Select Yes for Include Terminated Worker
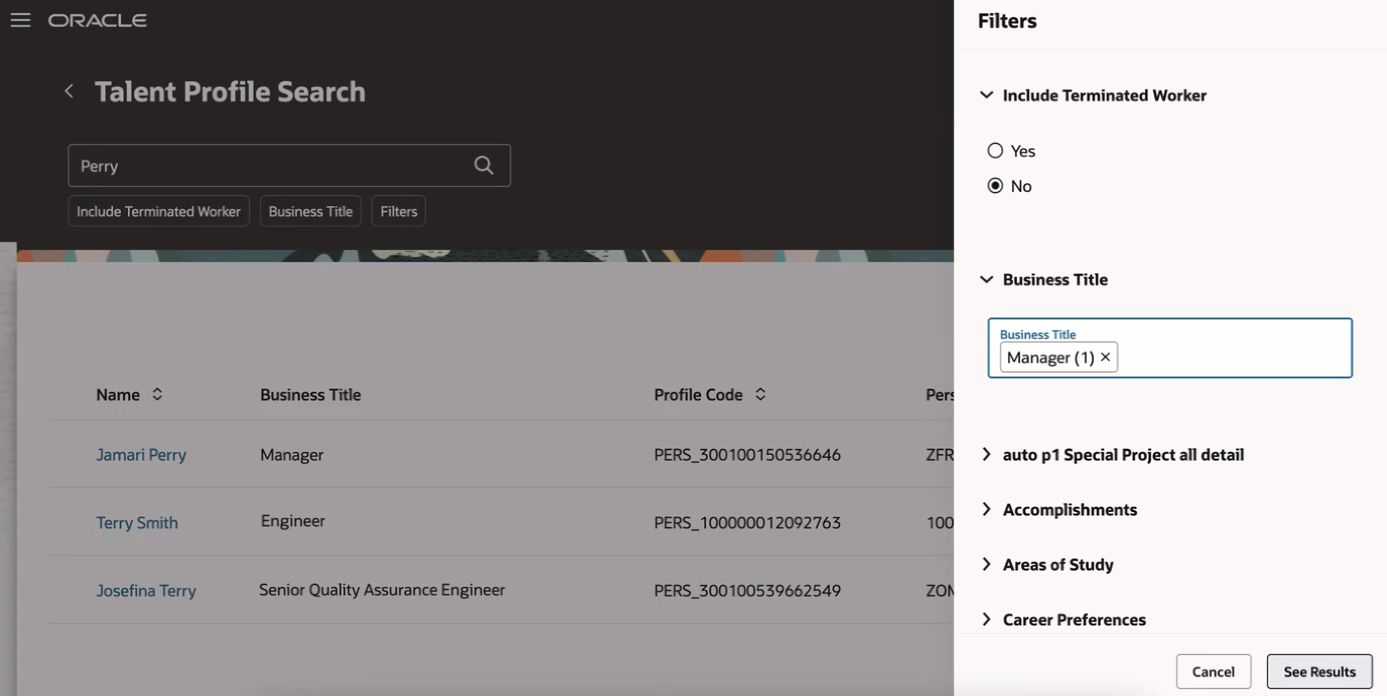1387x696 pixels. point(995,151)
